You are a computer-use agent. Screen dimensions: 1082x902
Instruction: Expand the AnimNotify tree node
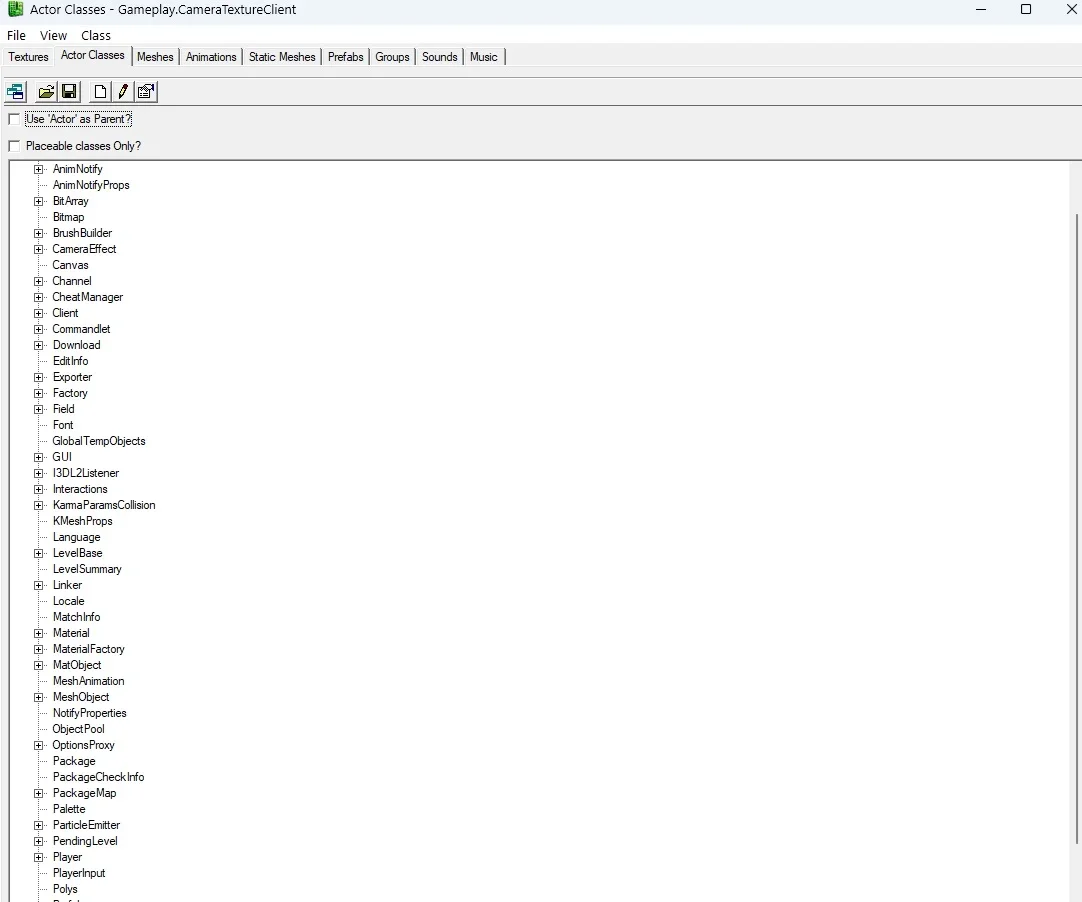(39, 169)
